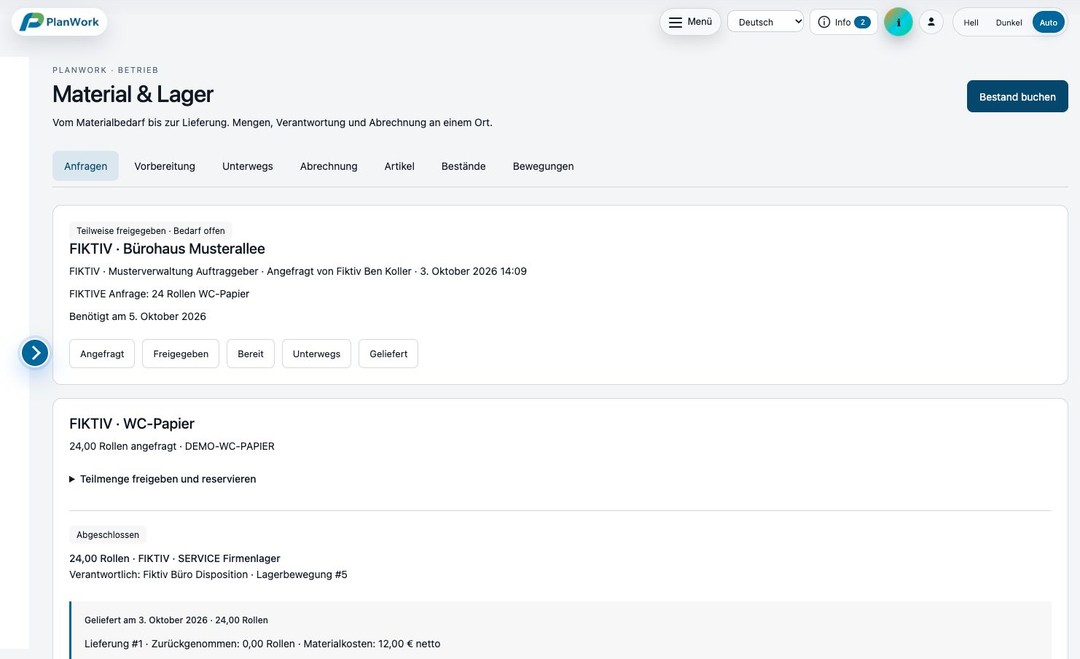1080x659 pixels.
Task: Click the Bereit status button
Action: pyautogui.click(x=251, y=354)
